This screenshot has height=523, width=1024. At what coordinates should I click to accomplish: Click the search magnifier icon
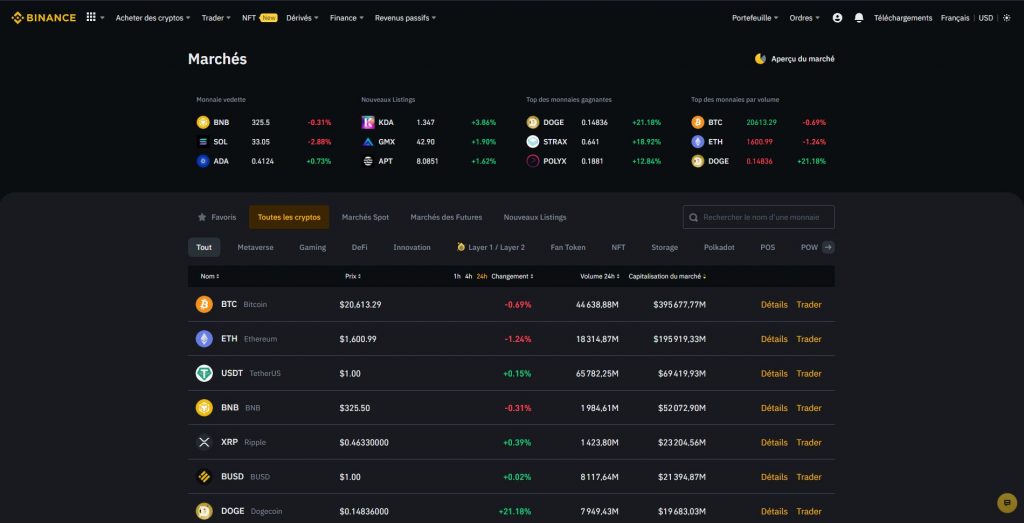click(693, 217)
